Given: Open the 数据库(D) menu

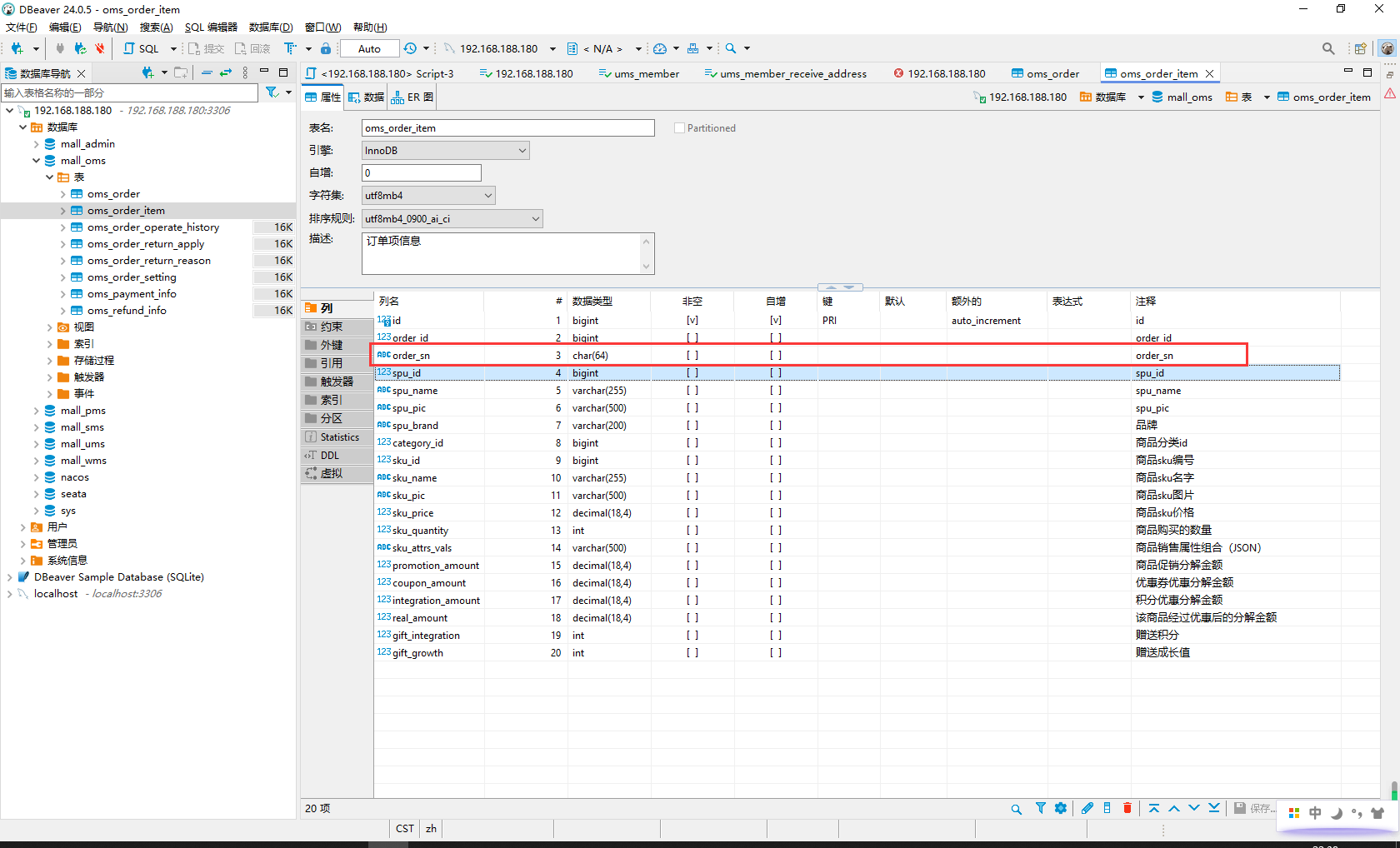Looking at the screenshot, I should 271,27.
